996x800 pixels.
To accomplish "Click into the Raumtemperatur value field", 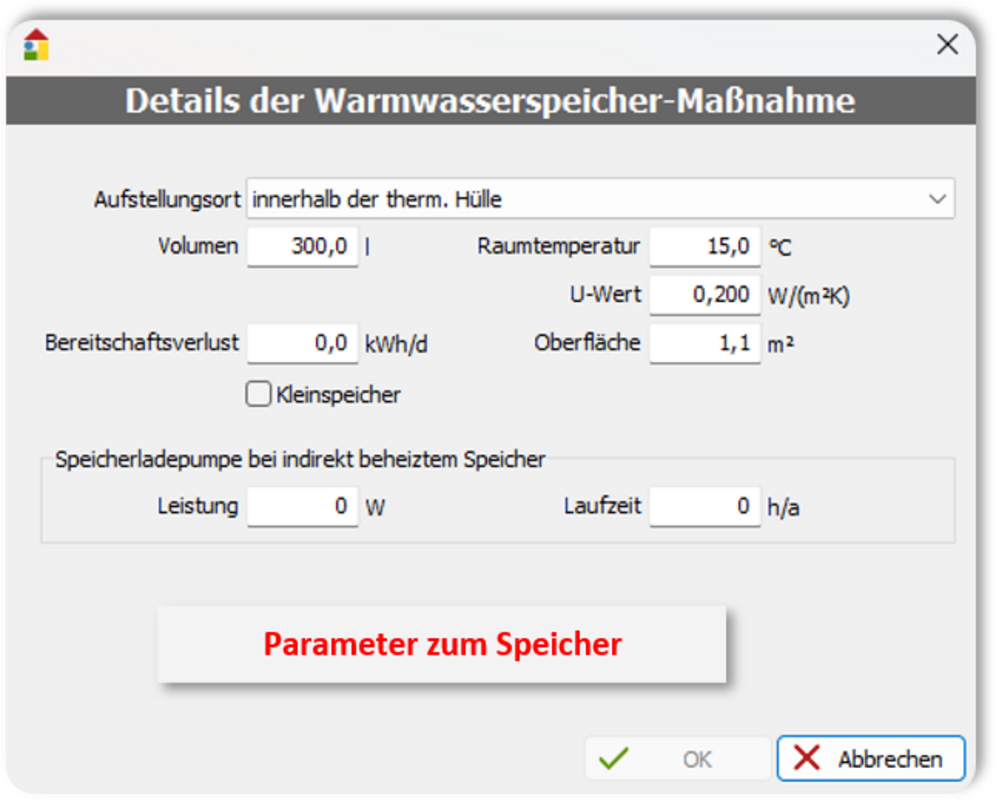I will click(705, 246).
